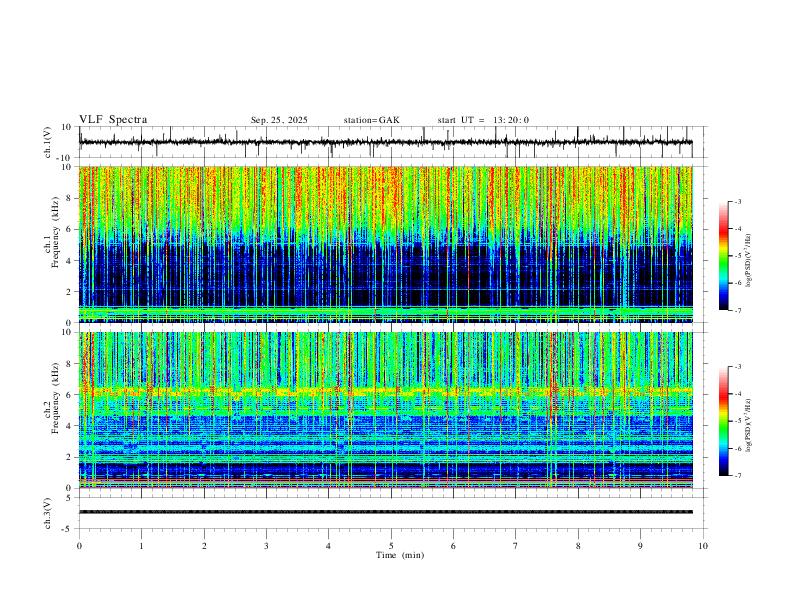Click the time axis tick label "10"

[x=703, y=546]
